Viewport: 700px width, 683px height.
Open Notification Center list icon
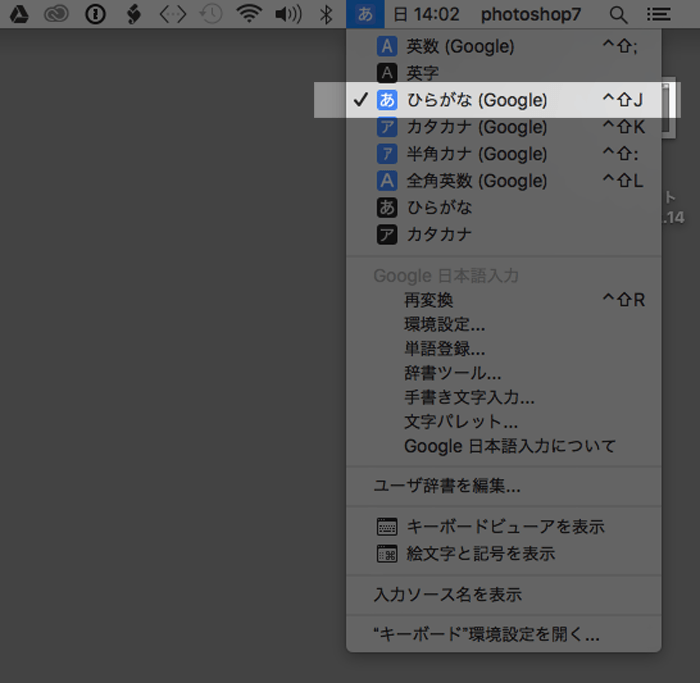[658, 14]
